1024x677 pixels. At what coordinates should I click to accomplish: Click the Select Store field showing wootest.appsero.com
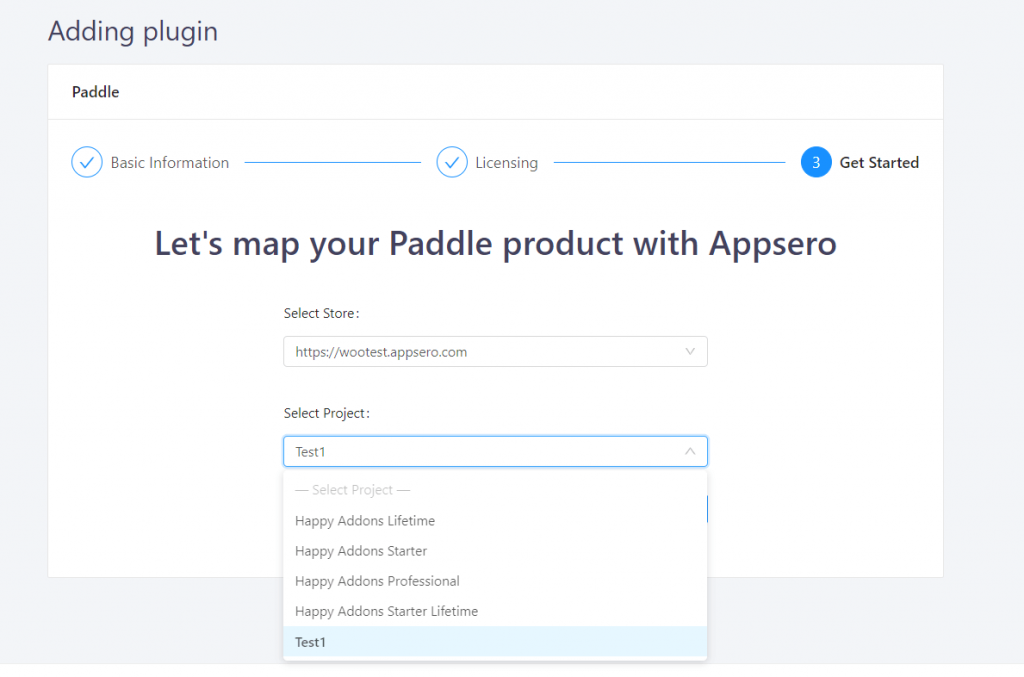[495, 352]
